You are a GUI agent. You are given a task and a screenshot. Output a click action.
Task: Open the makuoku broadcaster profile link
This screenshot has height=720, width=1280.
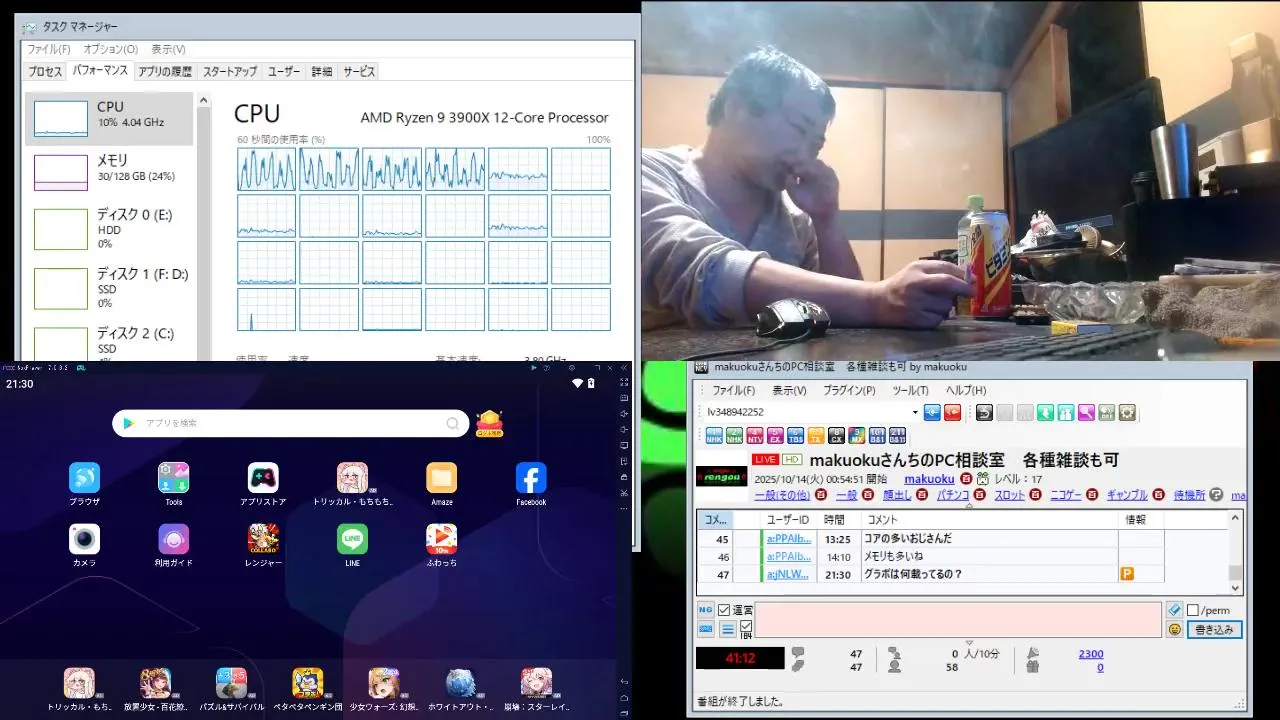[930, 479]
